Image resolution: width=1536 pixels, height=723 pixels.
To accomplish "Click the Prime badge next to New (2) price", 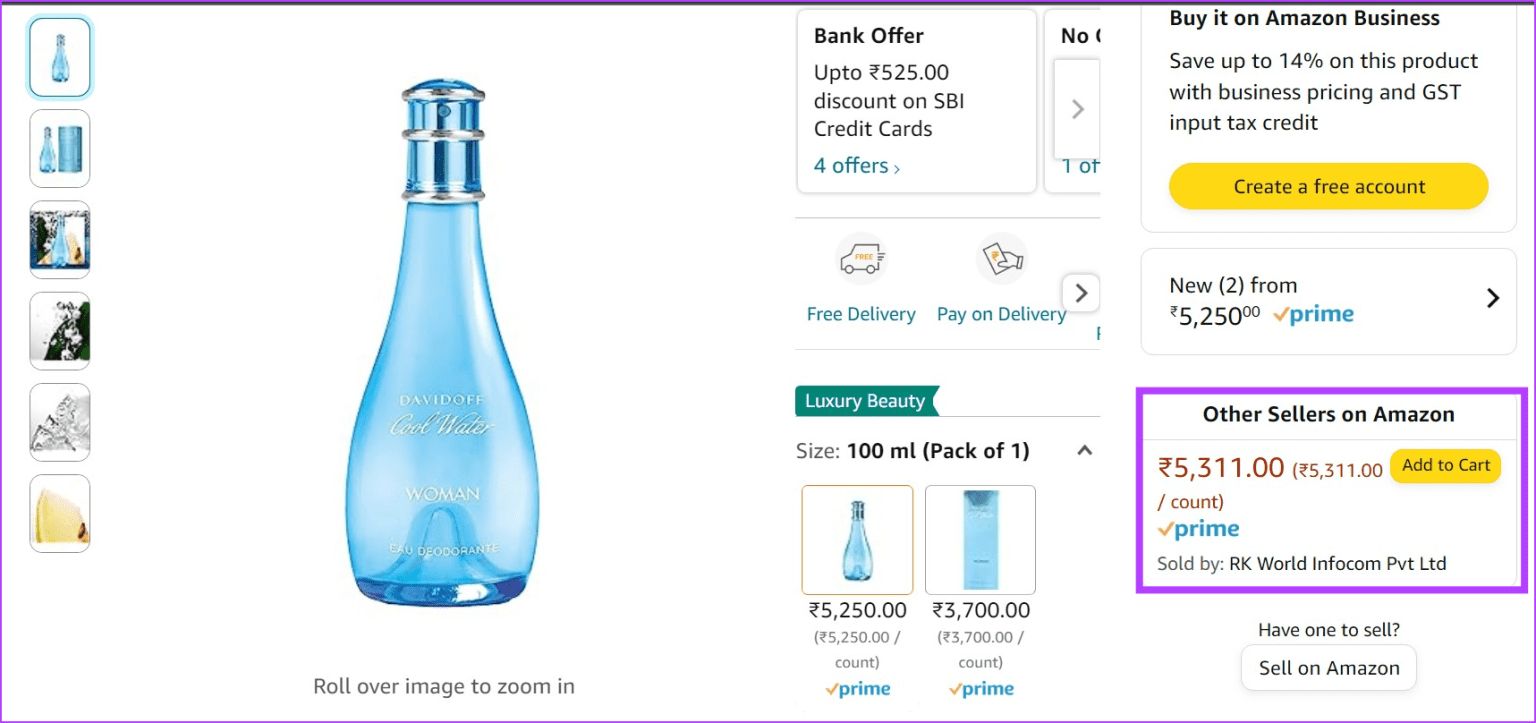I will coord(1313,313).
